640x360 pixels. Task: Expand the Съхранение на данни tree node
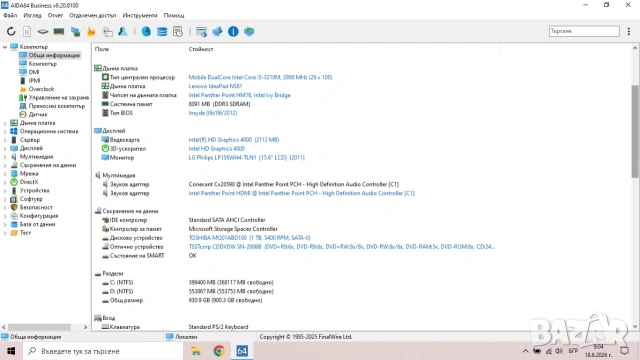click(x=5, y=165)
